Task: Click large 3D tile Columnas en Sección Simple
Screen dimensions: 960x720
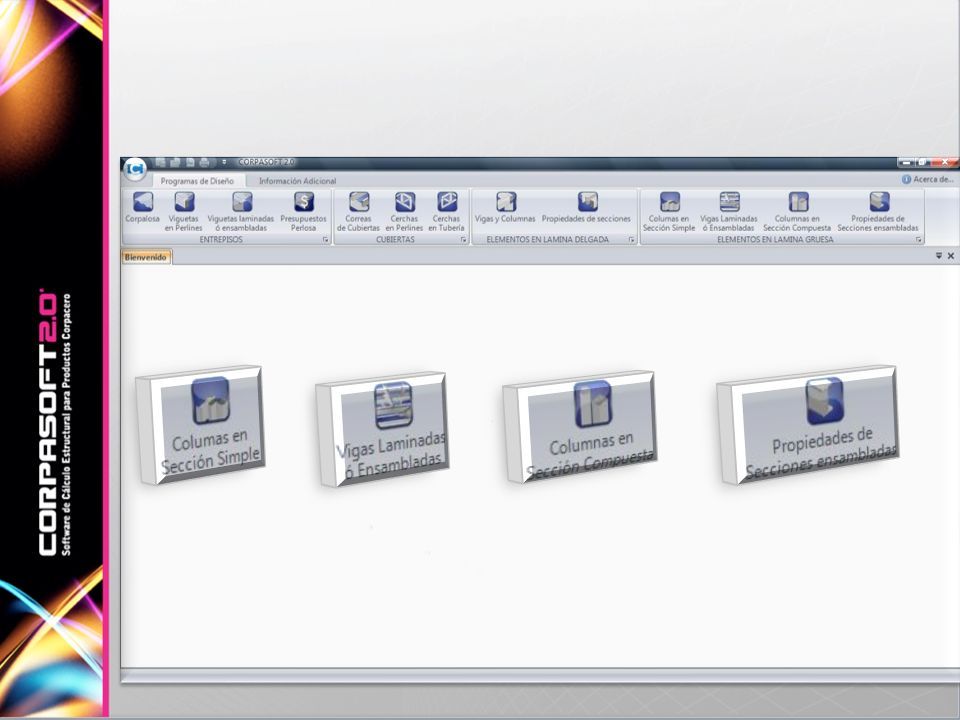Action: [x=200, y=424]
